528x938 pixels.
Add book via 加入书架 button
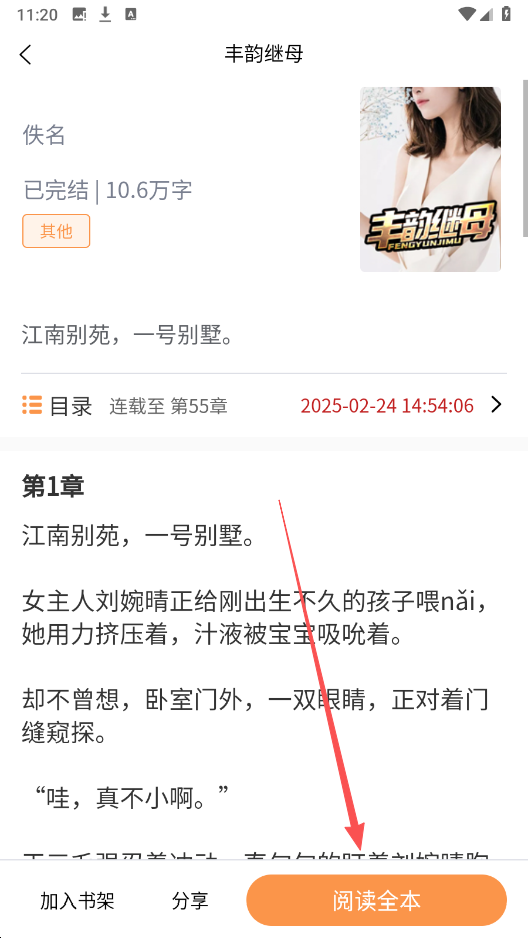pos(77,900)
